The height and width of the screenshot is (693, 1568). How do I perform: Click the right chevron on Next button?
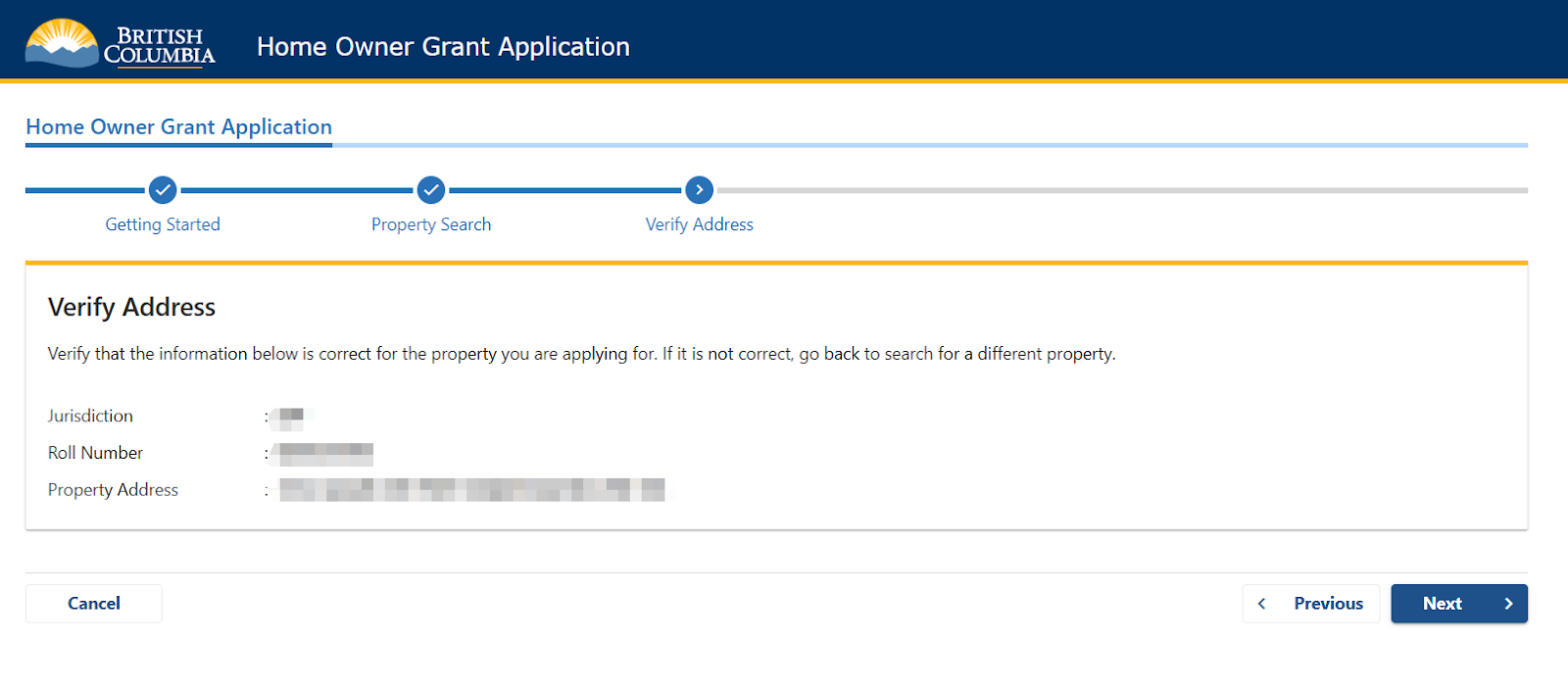point(1508,604)
